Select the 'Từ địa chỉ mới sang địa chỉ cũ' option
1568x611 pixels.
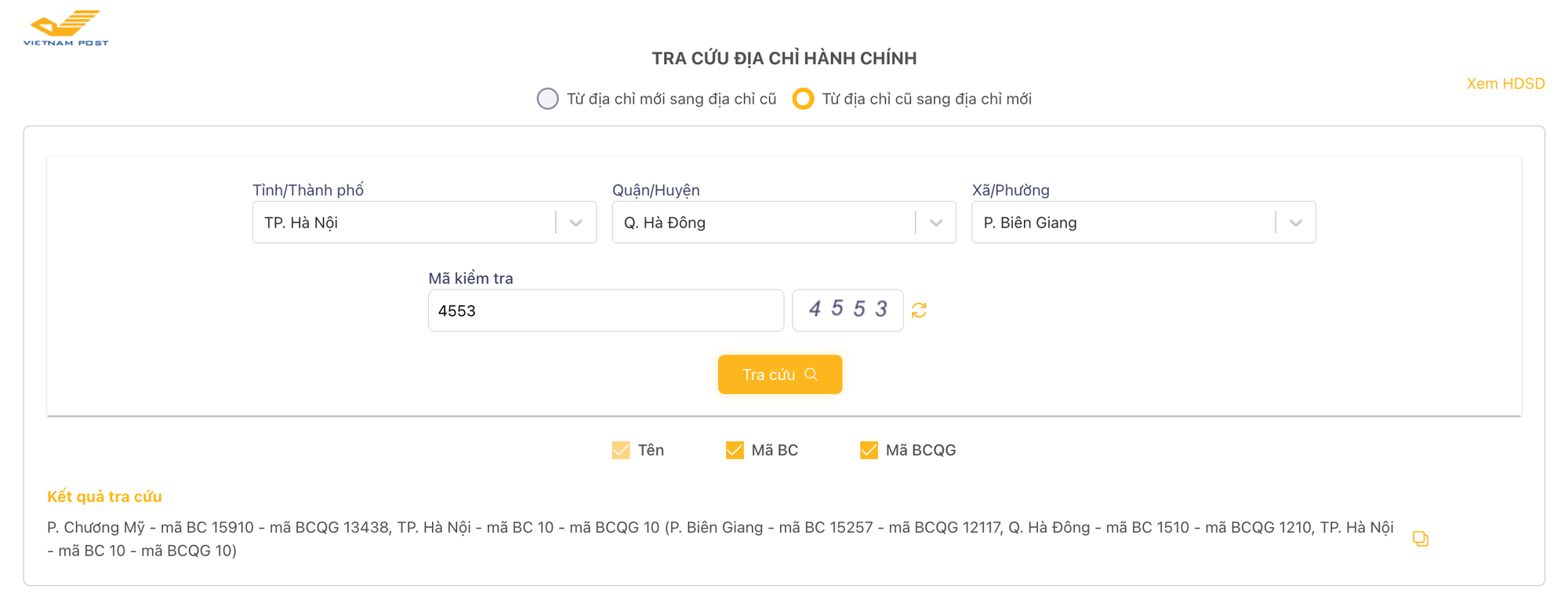coord(547,99)
